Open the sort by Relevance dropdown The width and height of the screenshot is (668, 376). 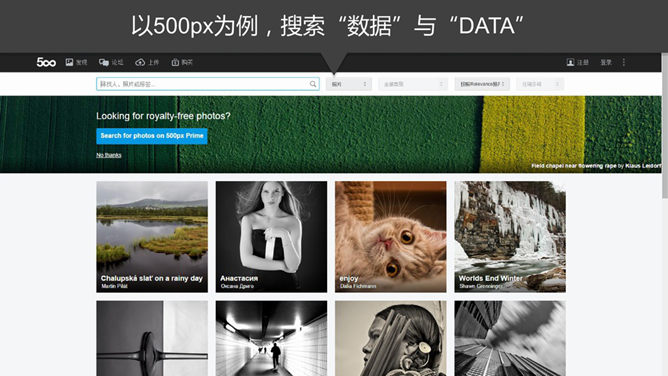tap(482, 84)
